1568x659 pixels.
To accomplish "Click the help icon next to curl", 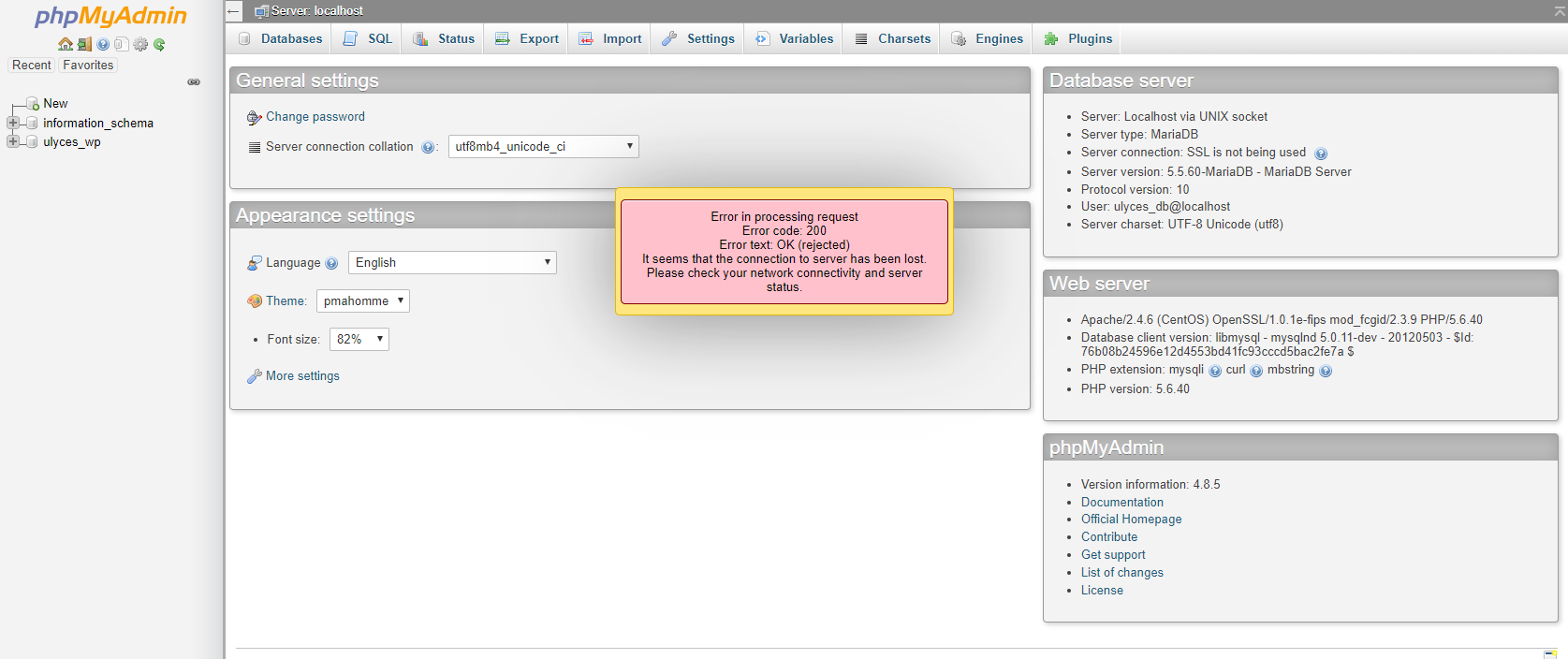I will tap(1256, 371).
